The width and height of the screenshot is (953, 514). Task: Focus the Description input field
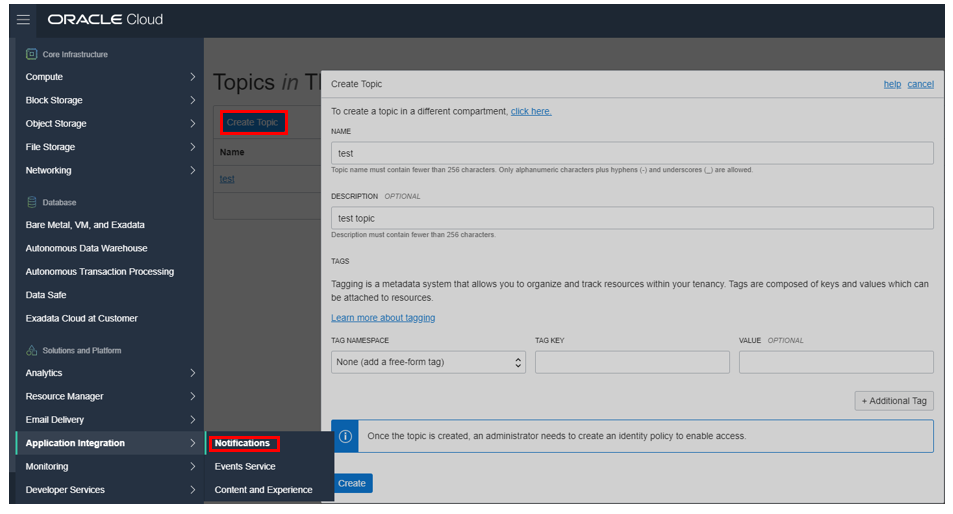click(x=632, y=218)
